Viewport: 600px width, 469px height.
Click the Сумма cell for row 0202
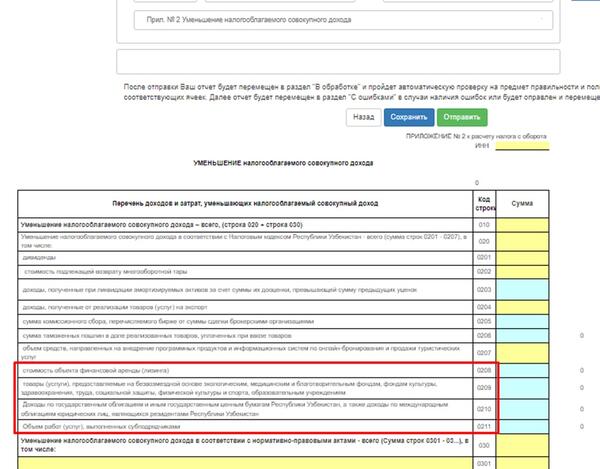pyautogui.click(x=523, y=271)
